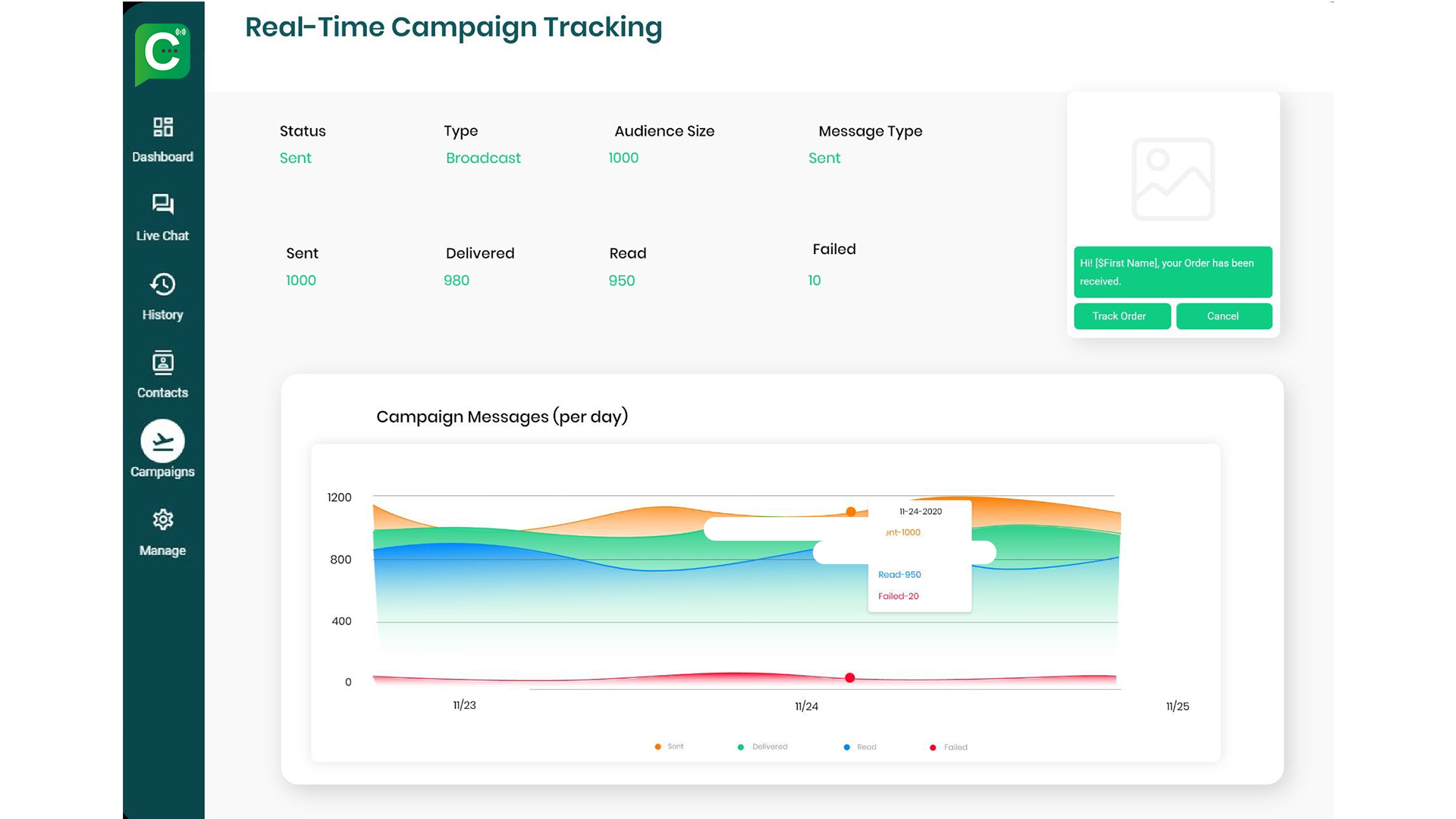Click the 11/24 date label on axis
The width and height of the screenshot is (1456, 819).
806,706
